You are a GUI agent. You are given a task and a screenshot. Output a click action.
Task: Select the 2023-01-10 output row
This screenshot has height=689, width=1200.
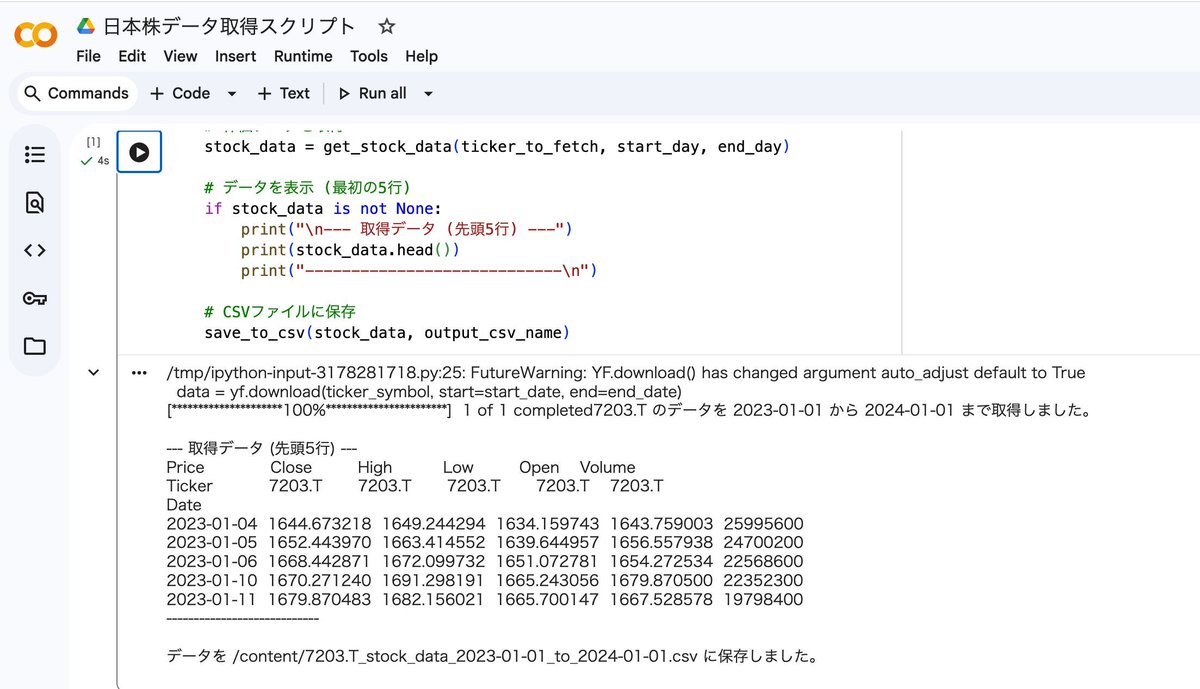point(485,581)
